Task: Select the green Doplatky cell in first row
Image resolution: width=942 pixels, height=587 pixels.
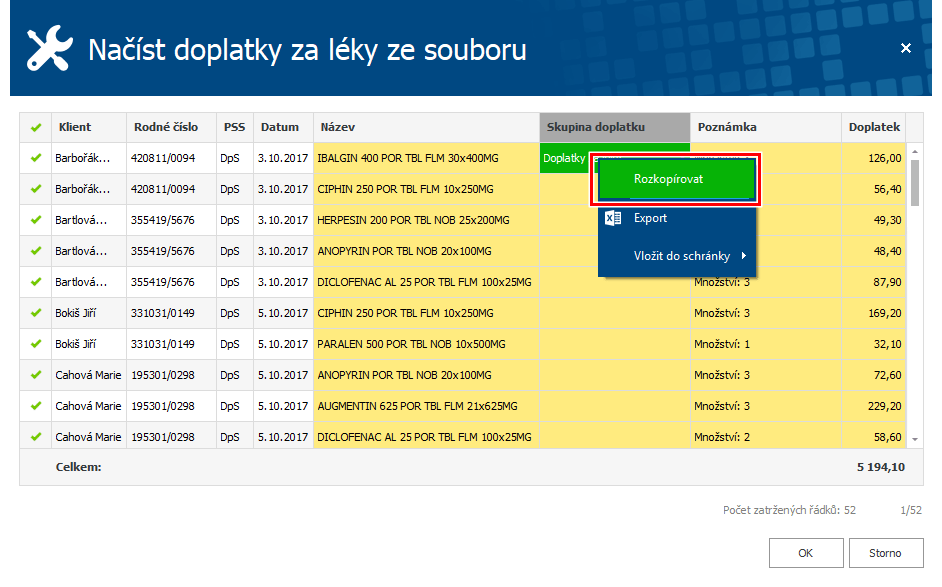Action: 564,158
